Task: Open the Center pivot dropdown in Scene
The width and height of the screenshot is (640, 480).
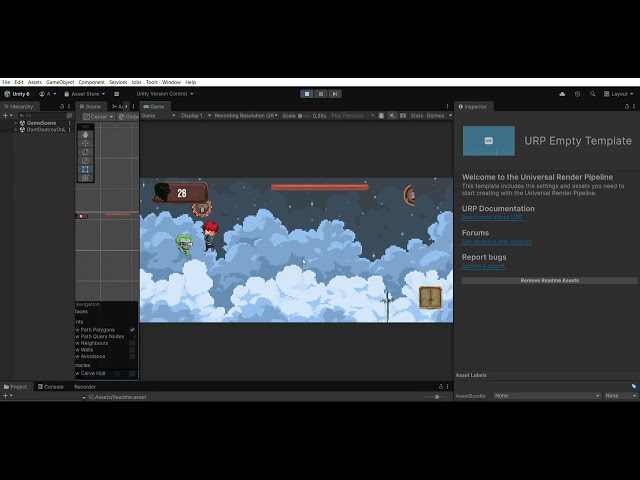Action: [x=98, y=117]
